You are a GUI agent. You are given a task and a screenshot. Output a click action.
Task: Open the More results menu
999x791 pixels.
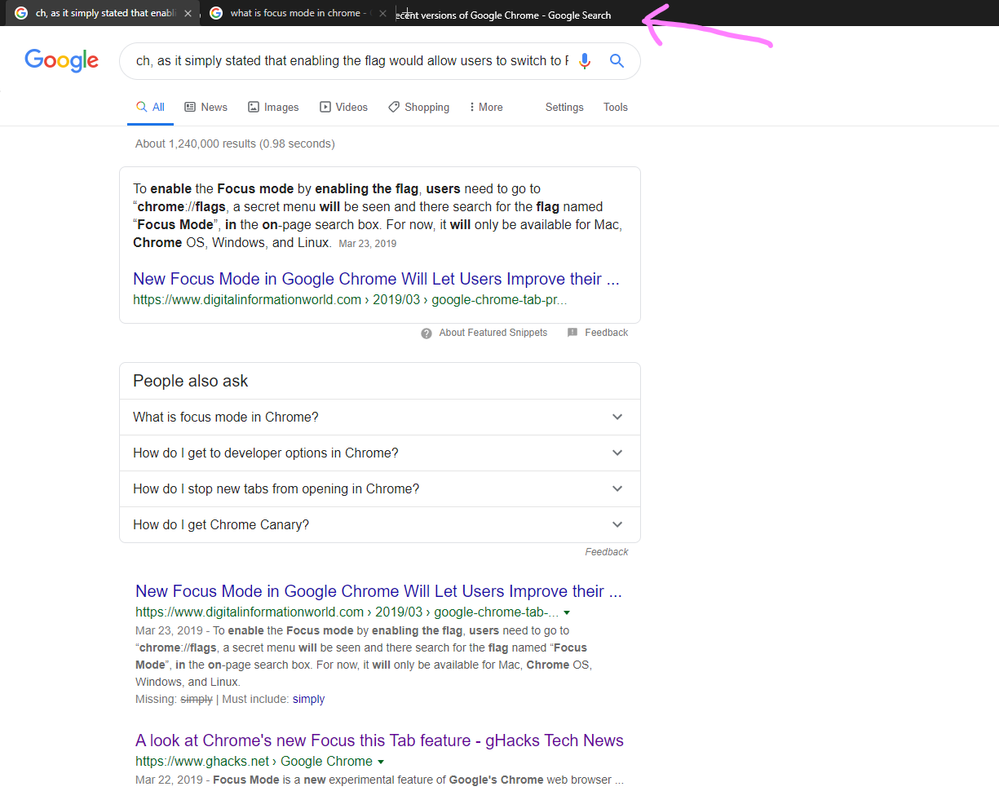point(484,107)
